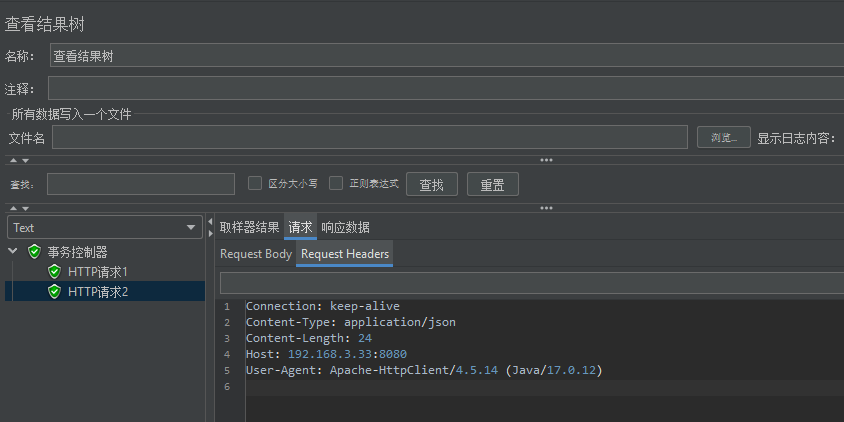Click line number 6 in the gutter
This screenshot has width=844, height=422.
coord(227,387)
